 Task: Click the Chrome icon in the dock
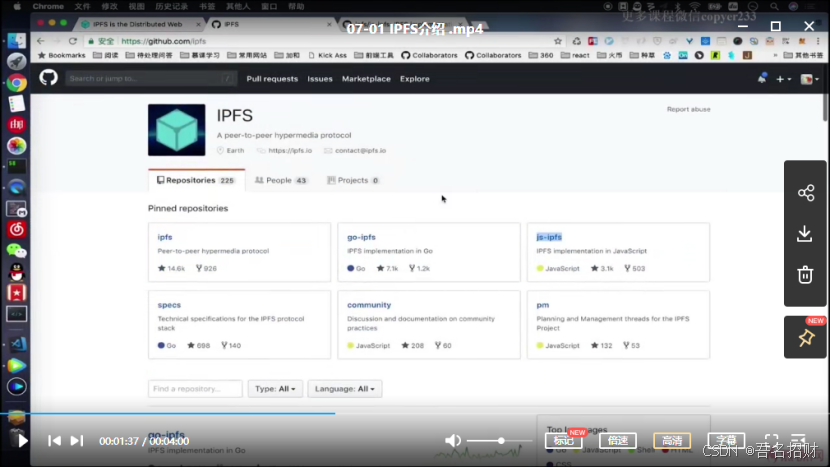coord(16,83)
